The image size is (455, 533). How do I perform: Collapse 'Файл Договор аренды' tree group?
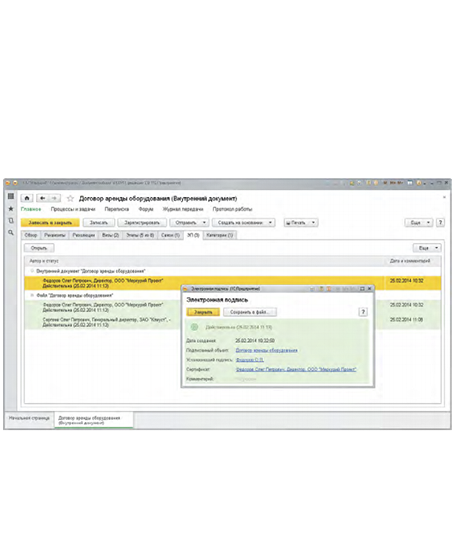(32, 295)
